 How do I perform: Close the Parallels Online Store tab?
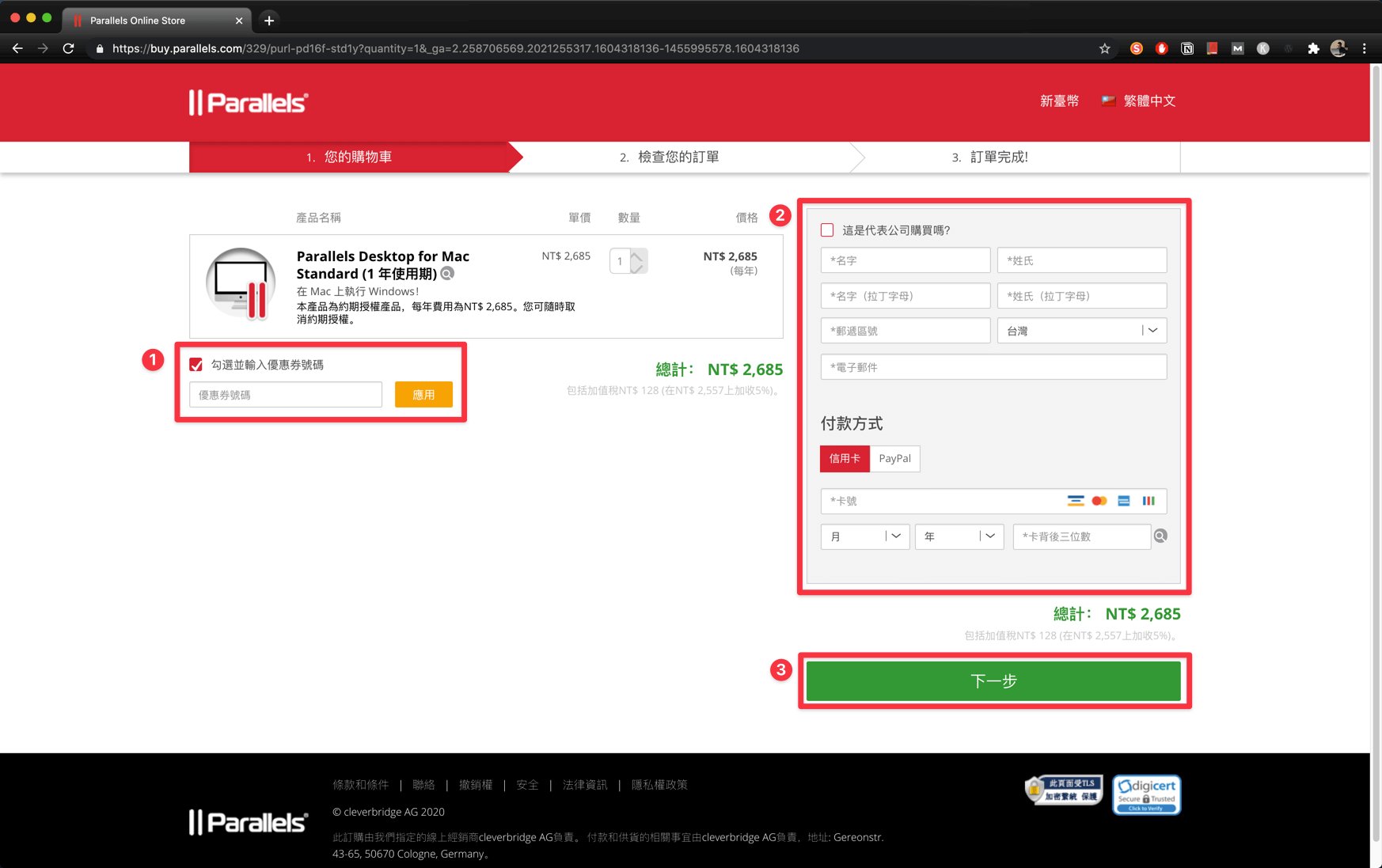click(x=239, y=21)
